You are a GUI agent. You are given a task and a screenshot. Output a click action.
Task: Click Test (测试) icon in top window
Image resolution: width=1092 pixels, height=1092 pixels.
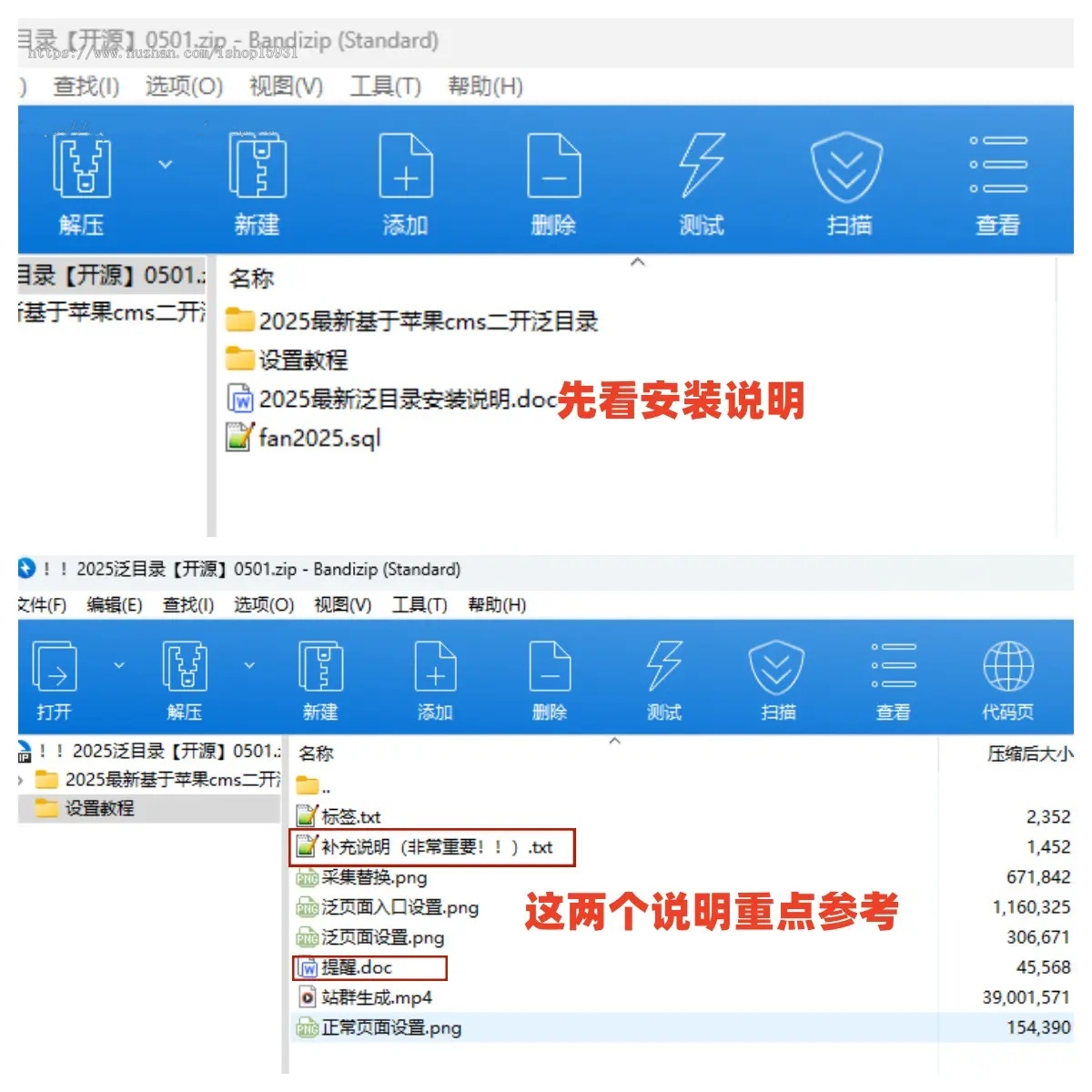[702, 166]
